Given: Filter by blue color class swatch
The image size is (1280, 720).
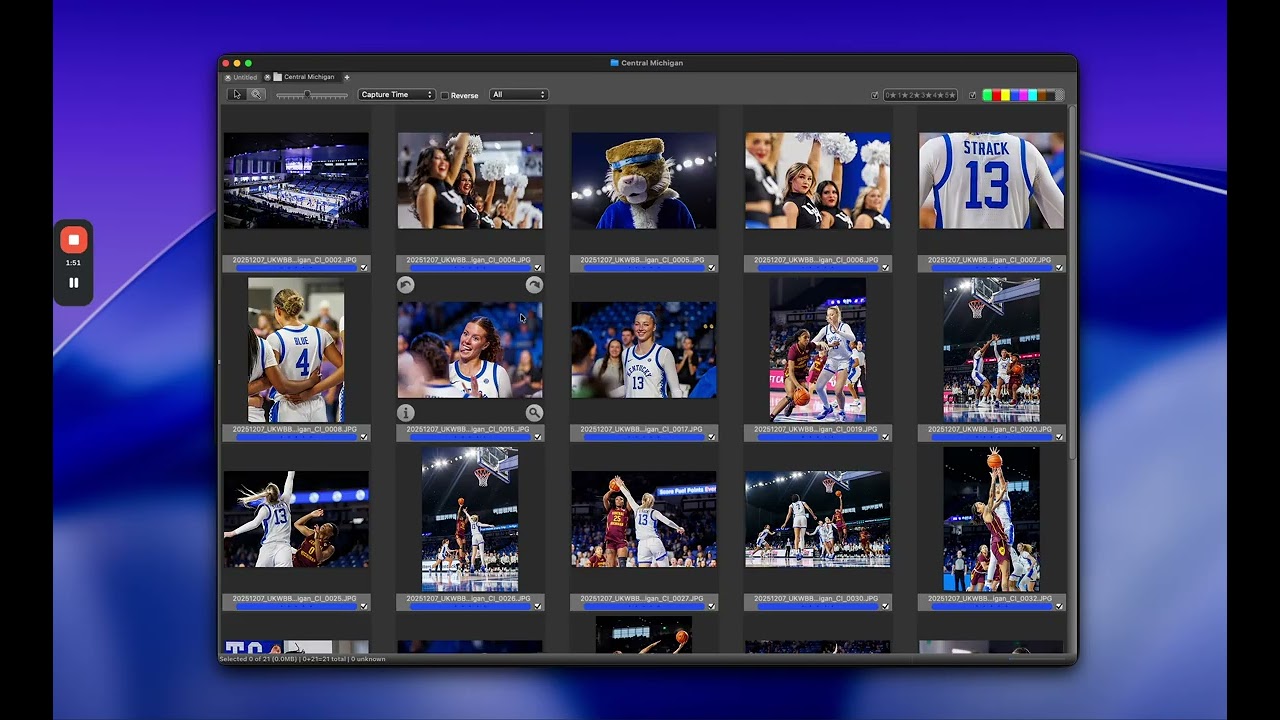Looking at the screenshot, I should (1014, 95).
